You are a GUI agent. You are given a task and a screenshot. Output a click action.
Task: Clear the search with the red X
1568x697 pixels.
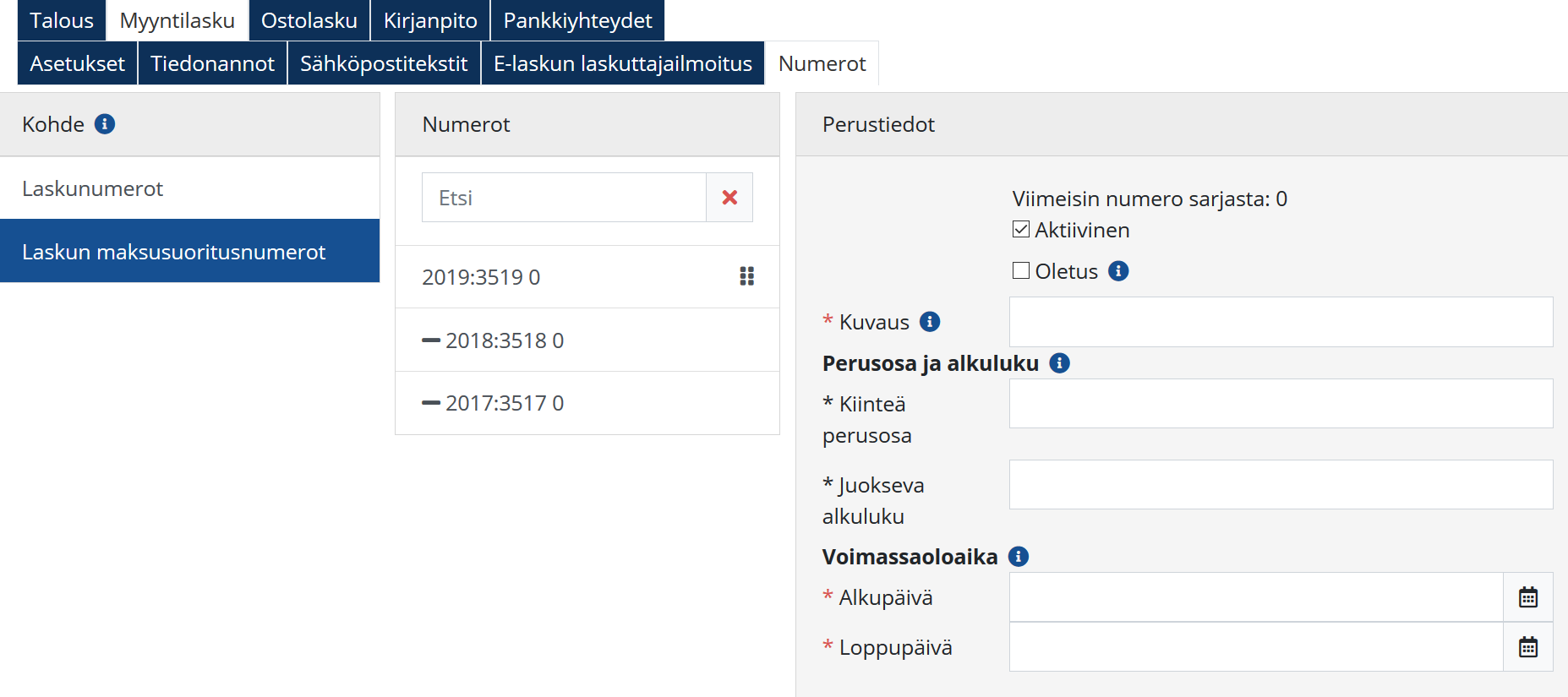click(x=729, y=198)
